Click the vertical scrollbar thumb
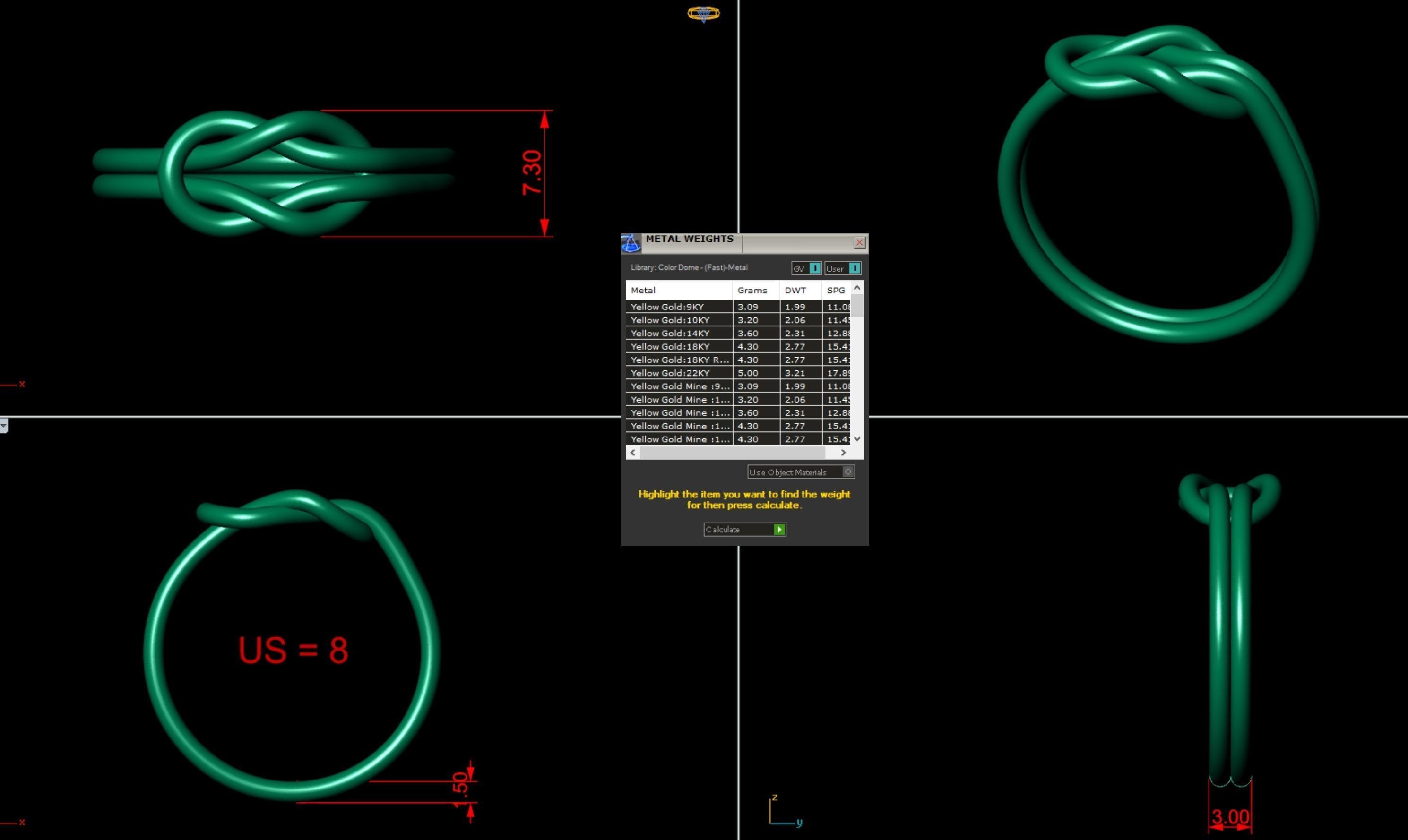Image resolution: width=1408 pixels, height=840 pixels. pyautogui.click(x=857, y=306)
